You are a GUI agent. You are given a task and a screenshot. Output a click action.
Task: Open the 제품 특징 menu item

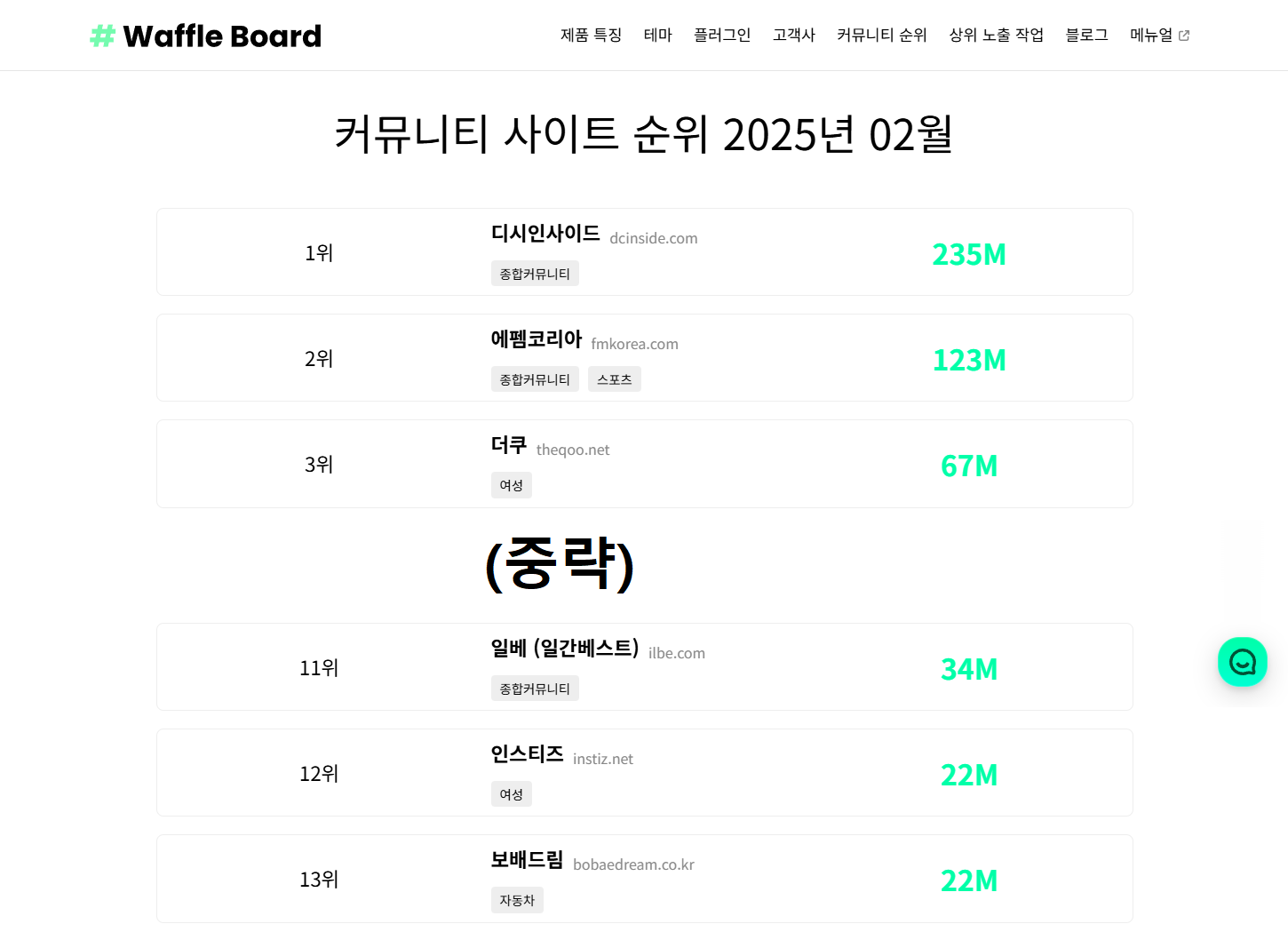(x=591, y=35)
